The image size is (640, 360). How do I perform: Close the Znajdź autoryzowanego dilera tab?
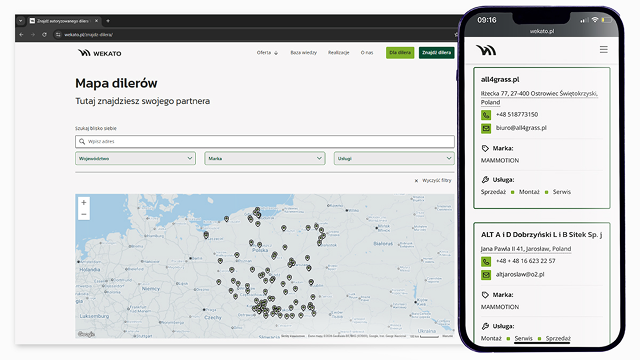point(96,21)
